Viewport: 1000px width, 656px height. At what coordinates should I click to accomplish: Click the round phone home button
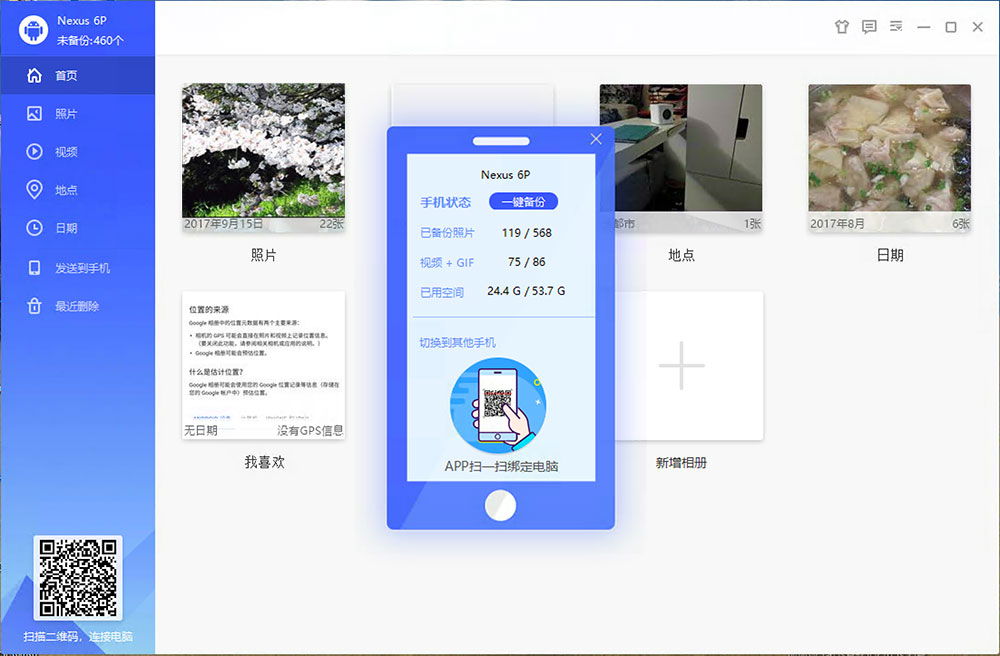point(500,506)
